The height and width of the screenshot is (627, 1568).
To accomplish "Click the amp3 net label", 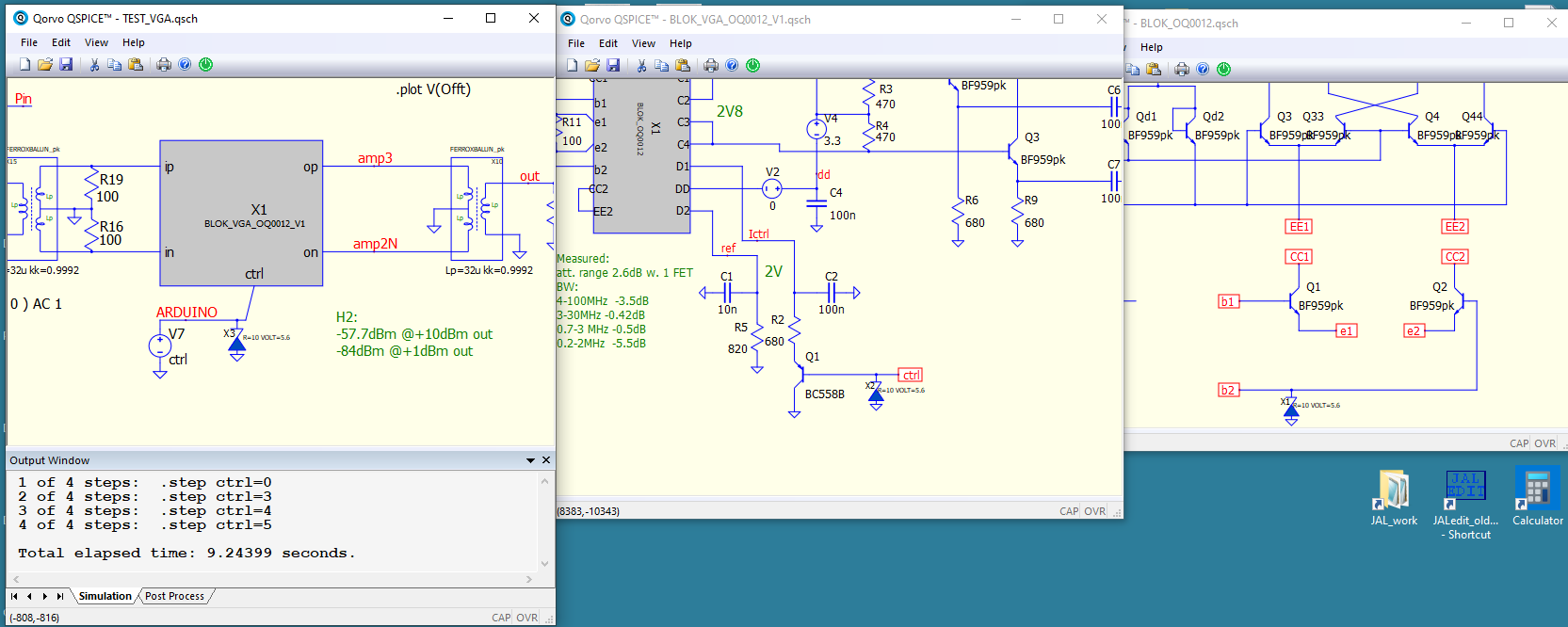I will pos(375,158).
